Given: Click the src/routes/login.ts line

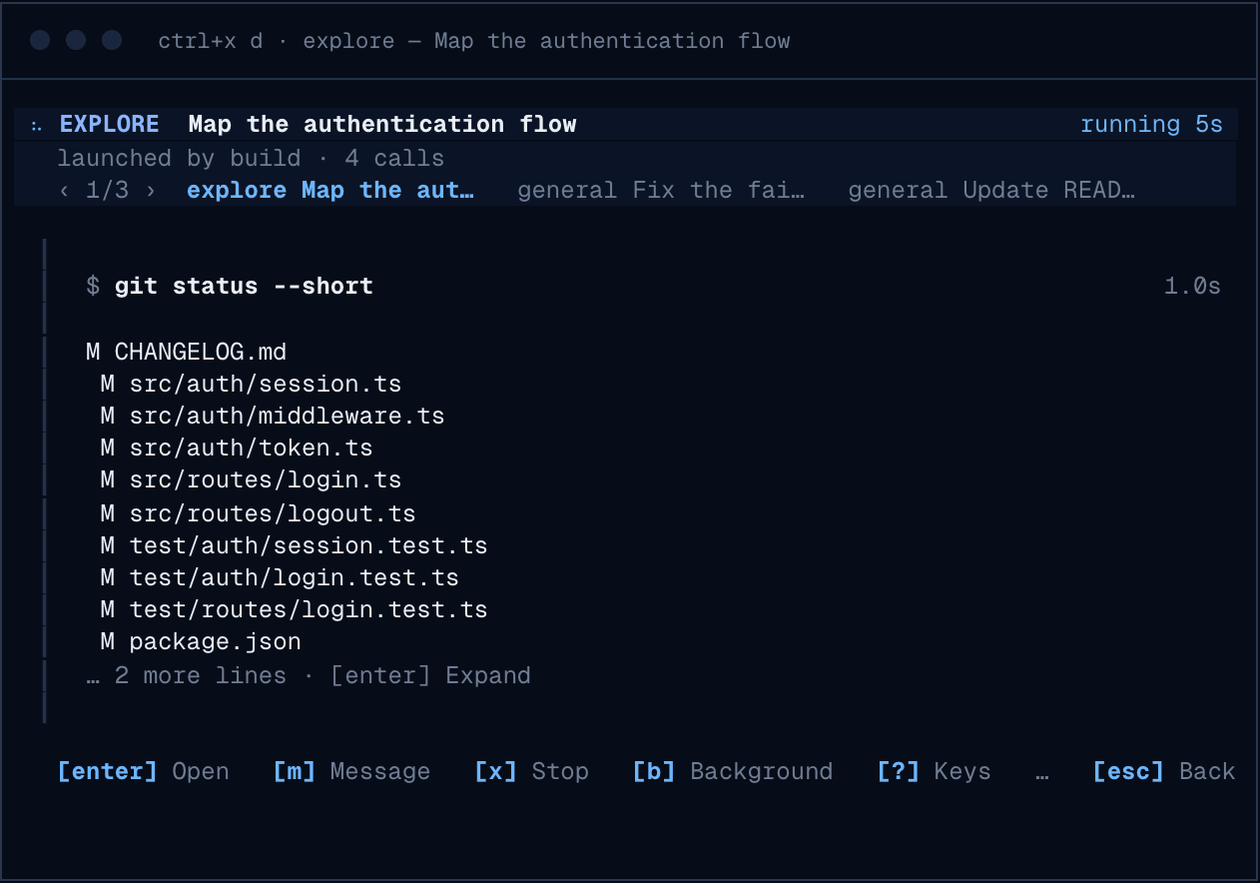Looking at the screenshot, I should point(250,480).
